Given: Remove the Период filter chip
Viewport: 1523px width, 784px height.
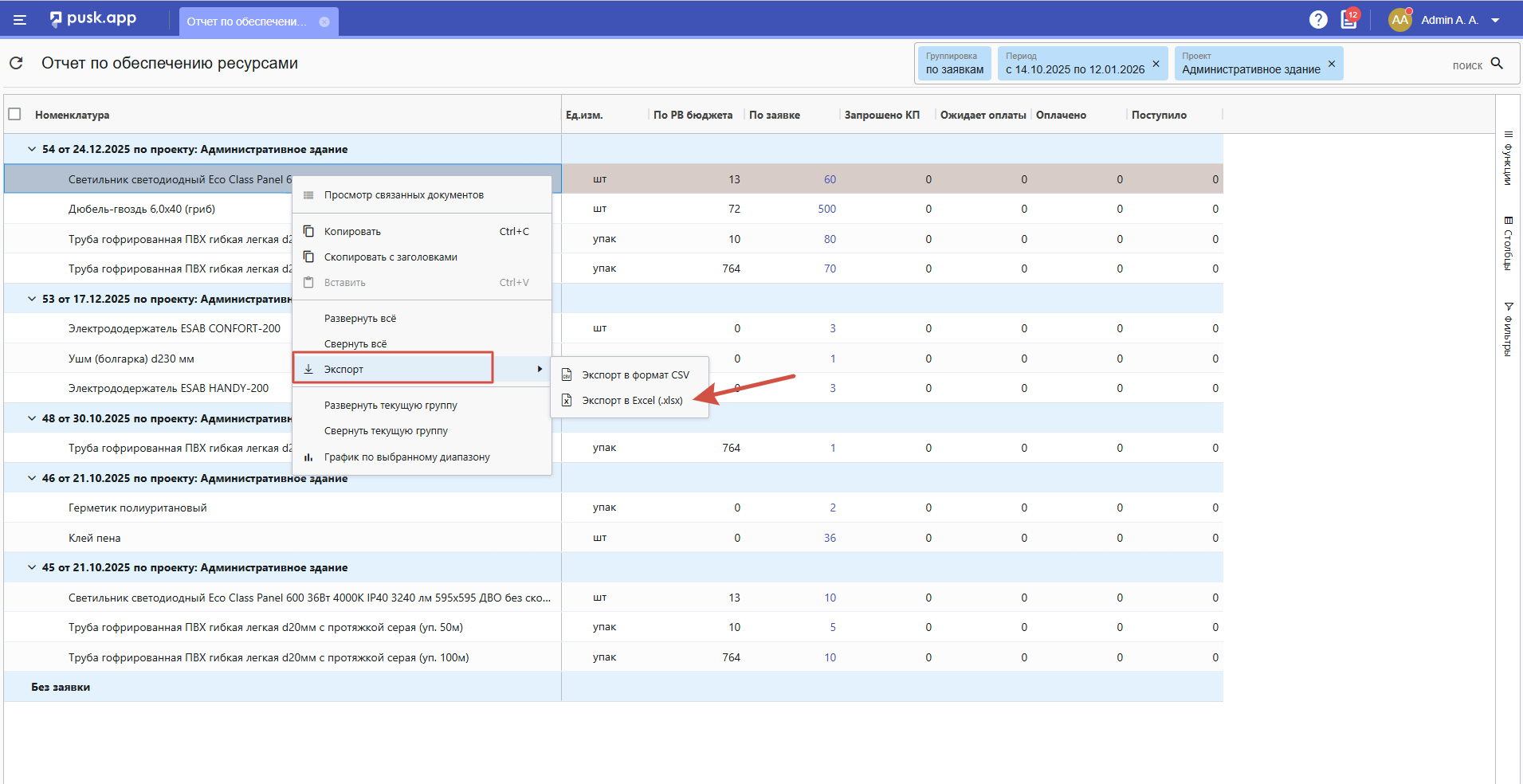Looking at the screenshot, I should pyautogui.click(x=1156, y=64).
